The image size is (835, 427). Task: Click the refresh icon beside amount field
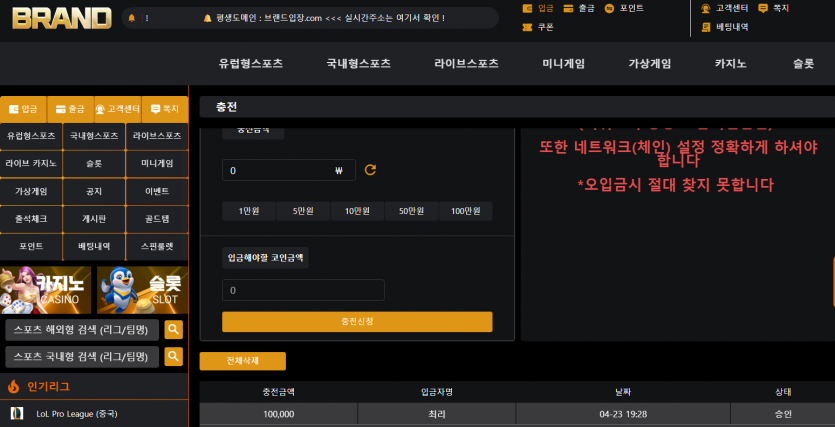tap(370, 170)
